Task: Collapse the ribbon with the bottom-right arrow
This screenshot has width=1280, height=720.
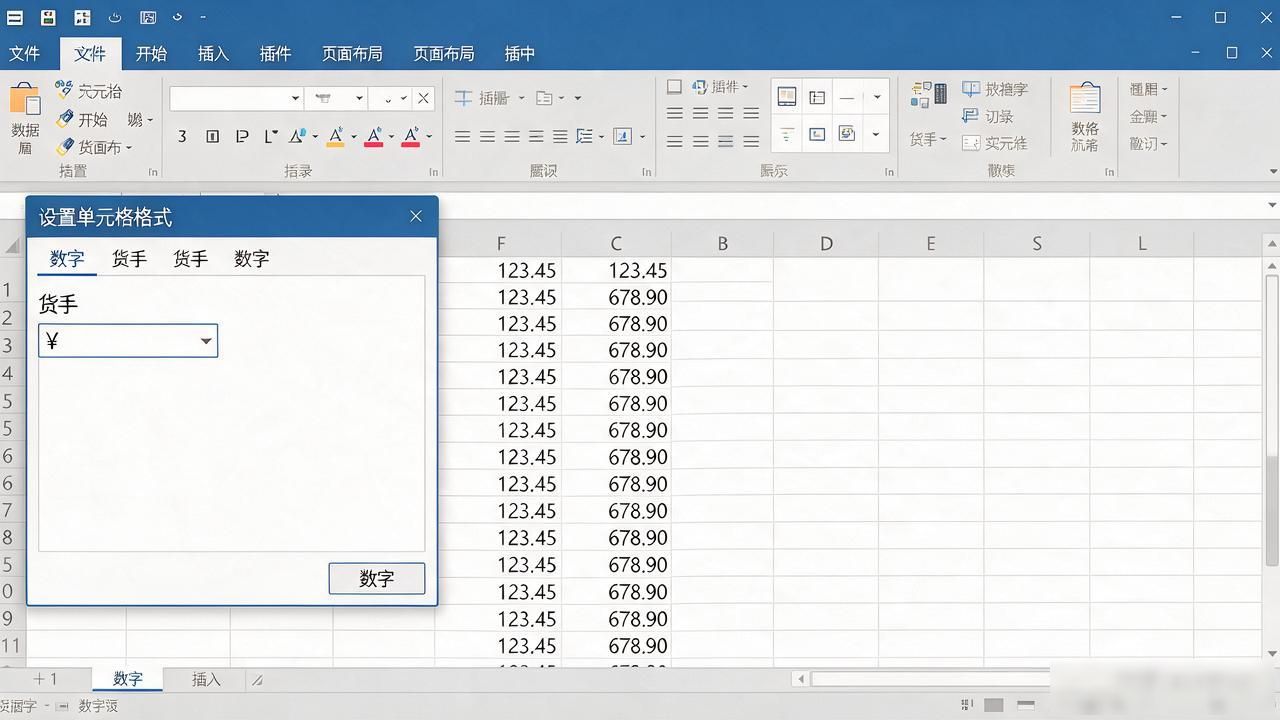Action: (x=1273, y=172)
